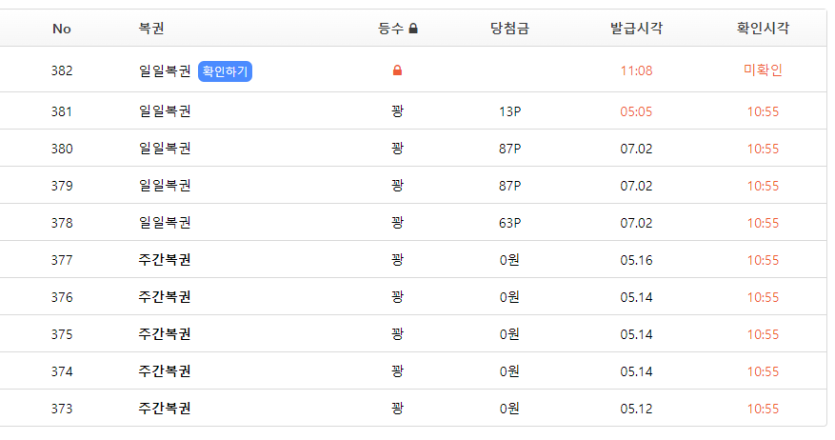Click the 05.16 issue date
This screenshot has width=835, height=440.
pyautogui.click(x=636, y=260)
